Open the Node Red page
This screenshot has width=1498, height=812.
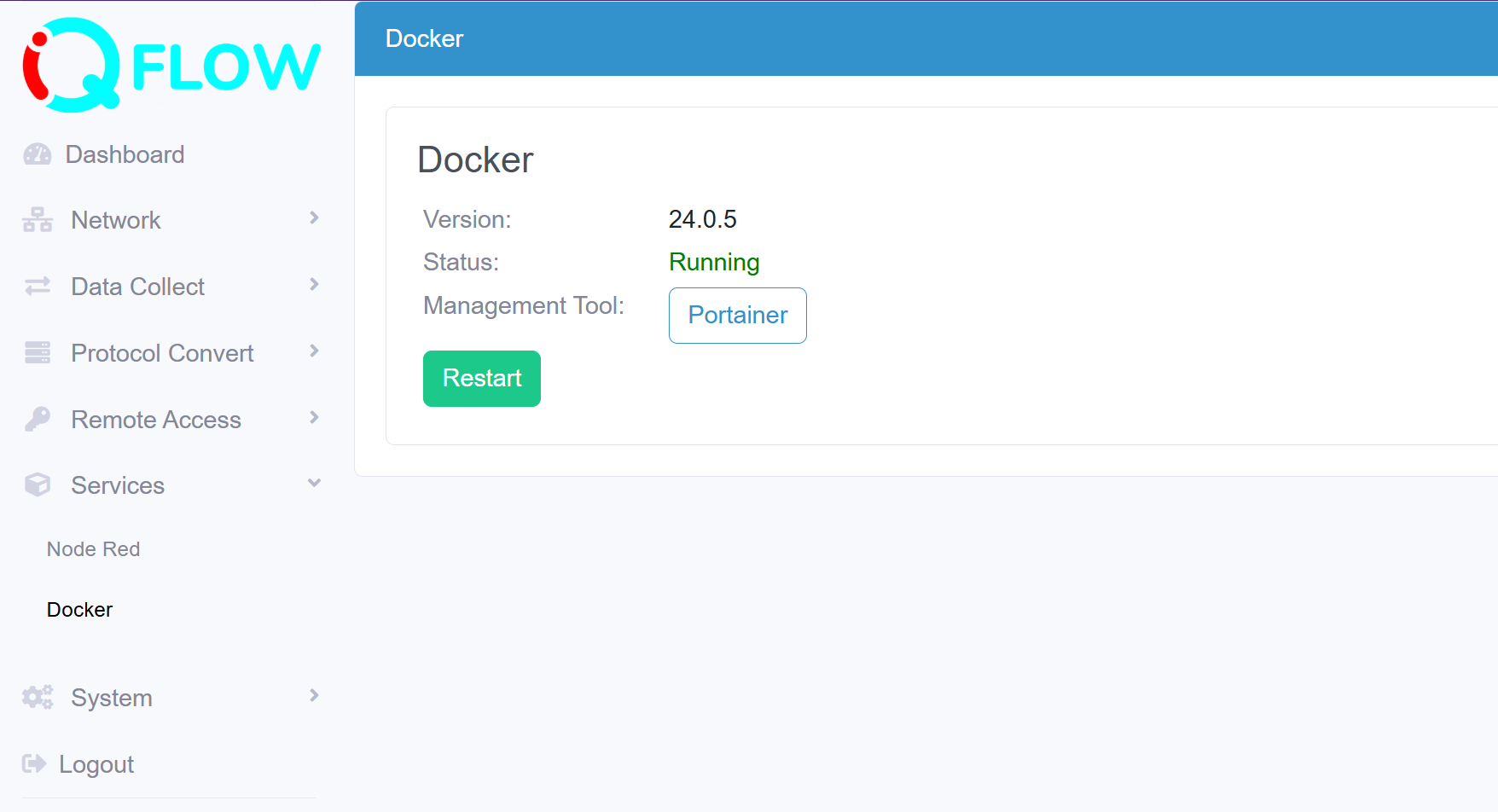[93, 548]
